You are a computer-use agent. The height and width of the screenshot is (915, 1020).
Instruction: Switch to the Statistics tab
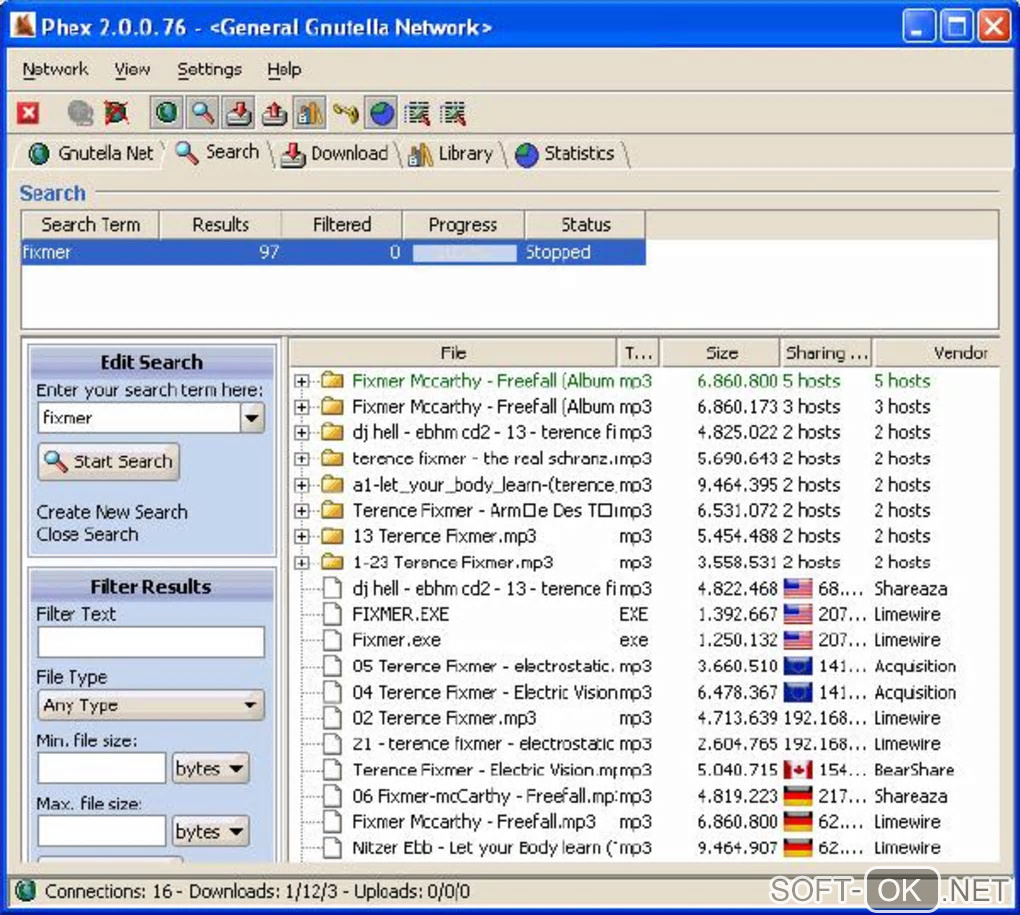tap(566, 154)
